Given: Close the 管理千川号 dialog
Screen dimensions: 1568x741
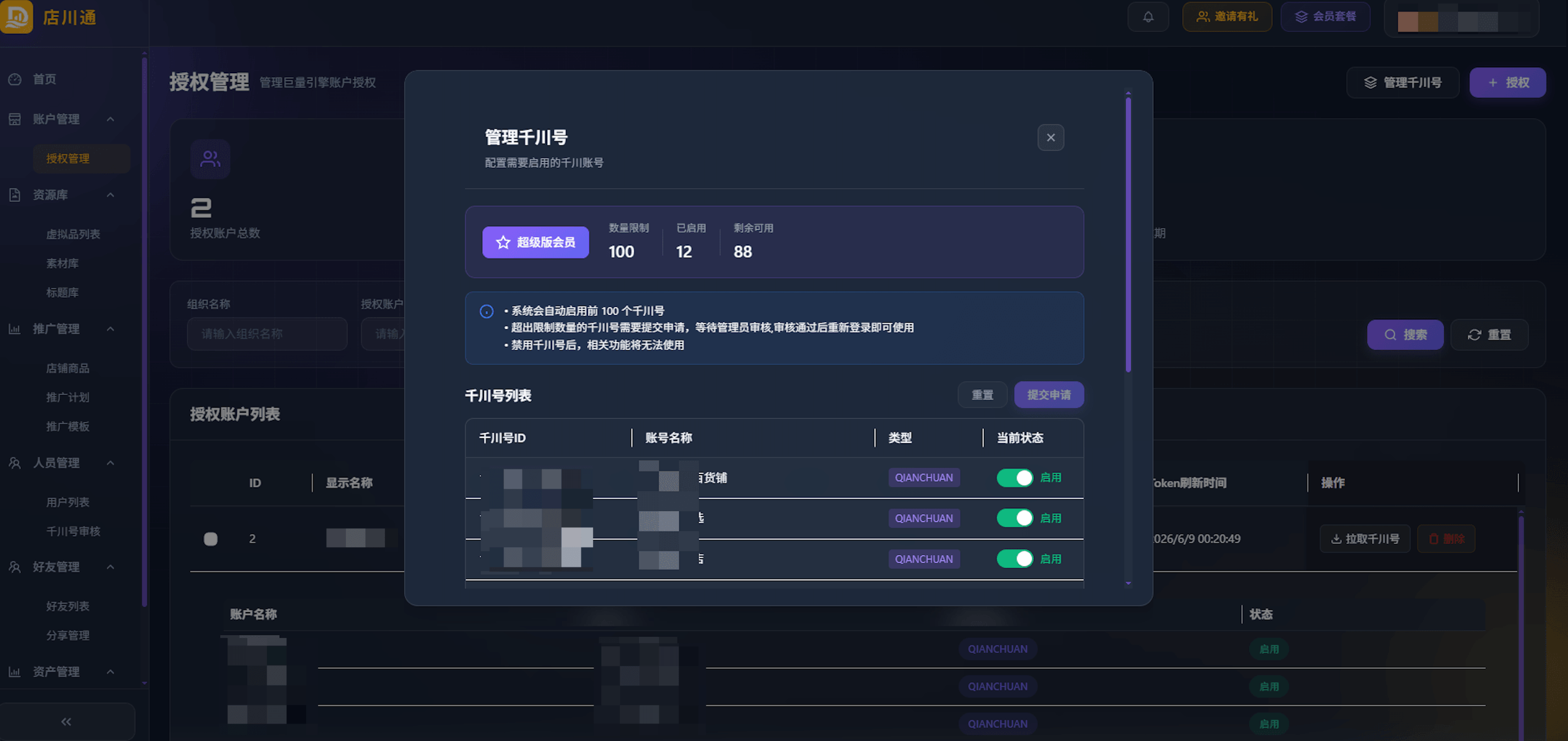Looking at the screenshot, I should [1050, 138].
